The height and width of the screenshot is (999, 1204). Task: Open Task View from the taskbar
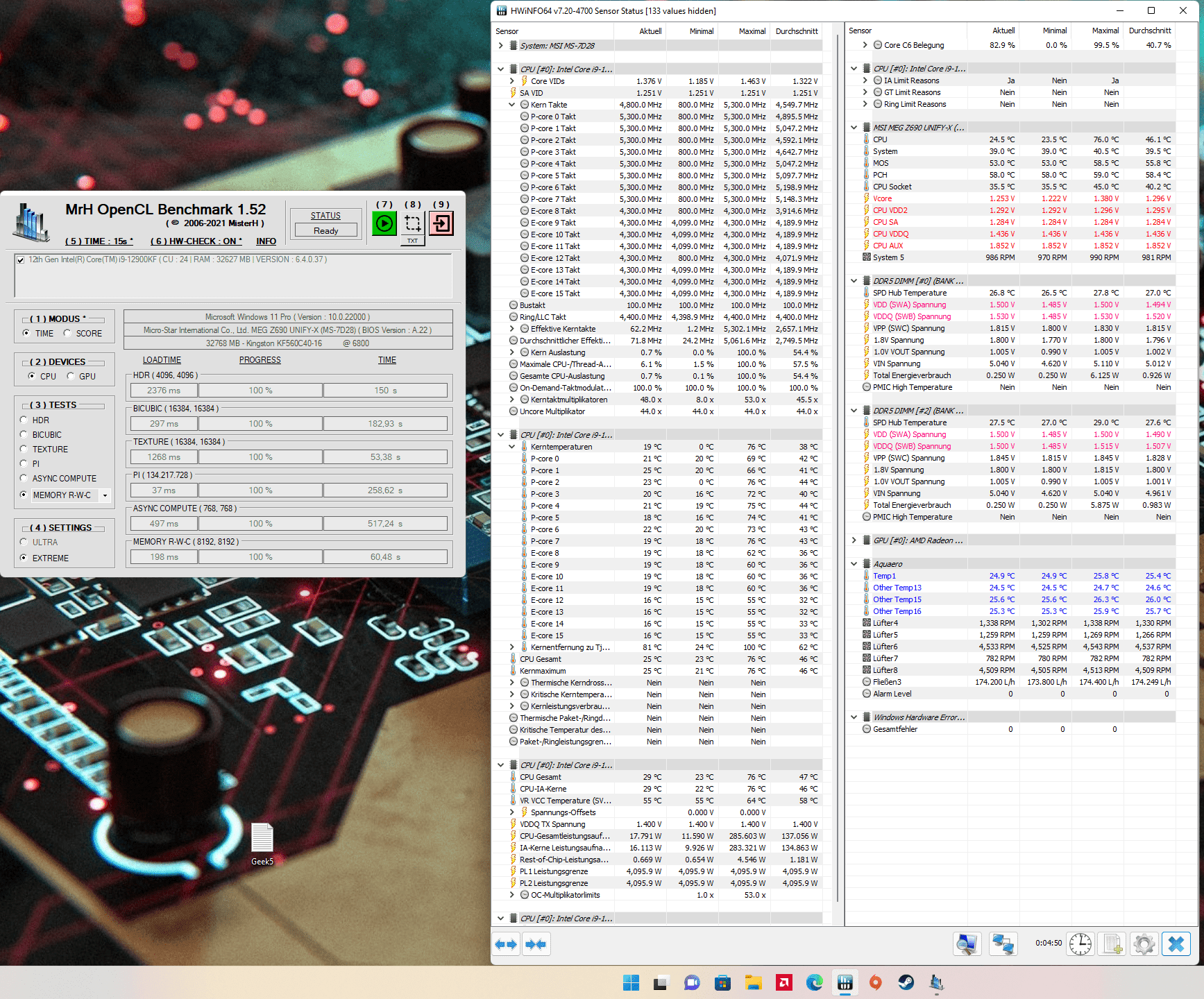coord(660,982)
